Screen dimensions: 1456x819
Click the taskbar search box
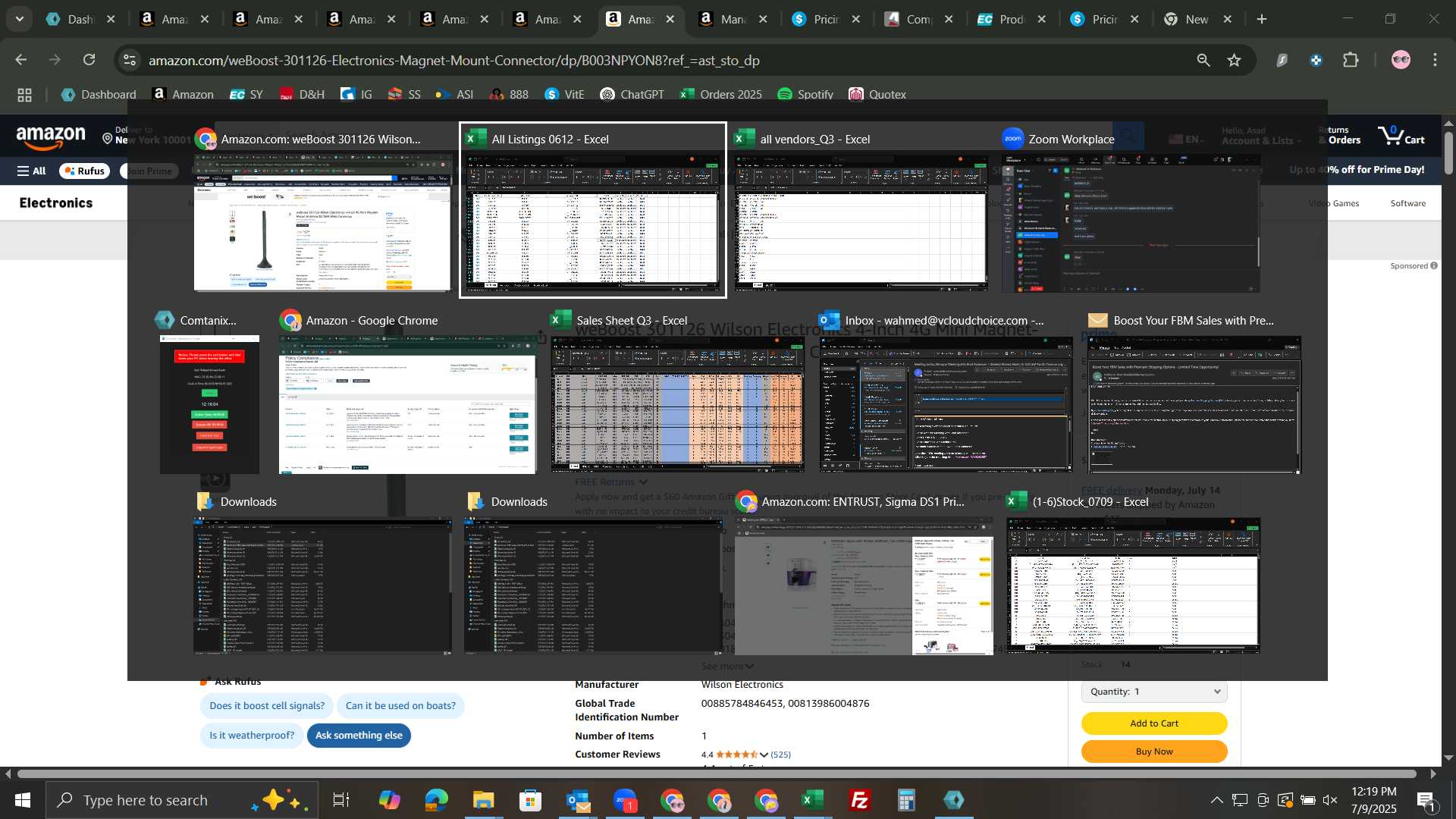click(182, 800)
